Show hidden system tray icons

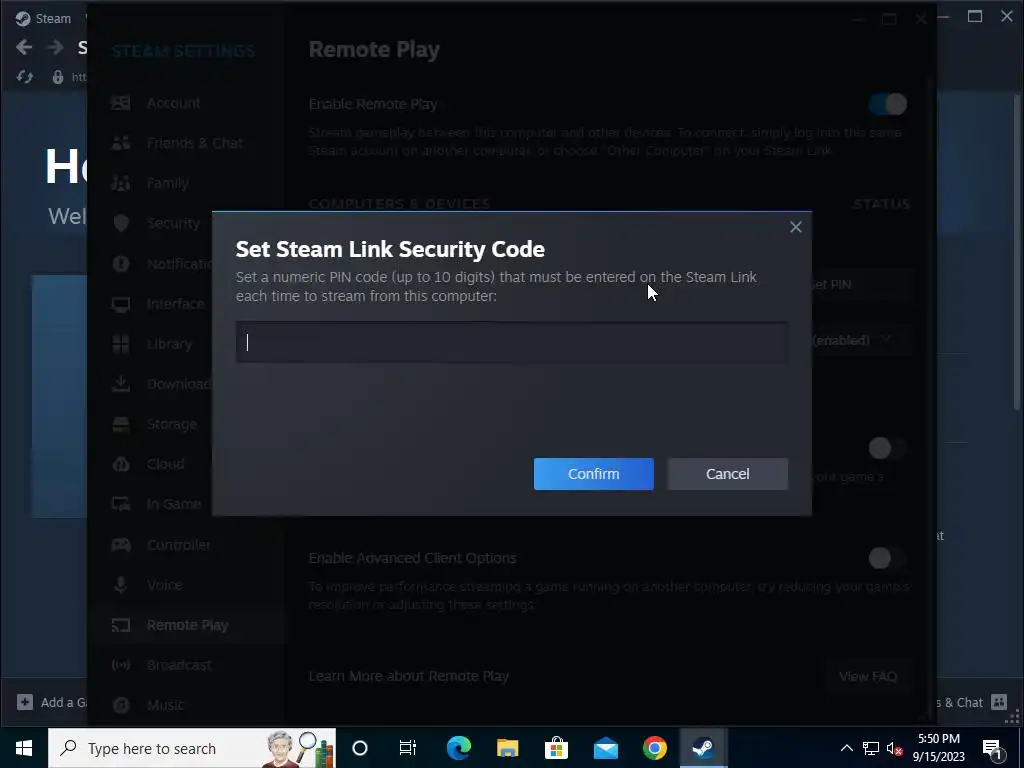tap(846, 748)
